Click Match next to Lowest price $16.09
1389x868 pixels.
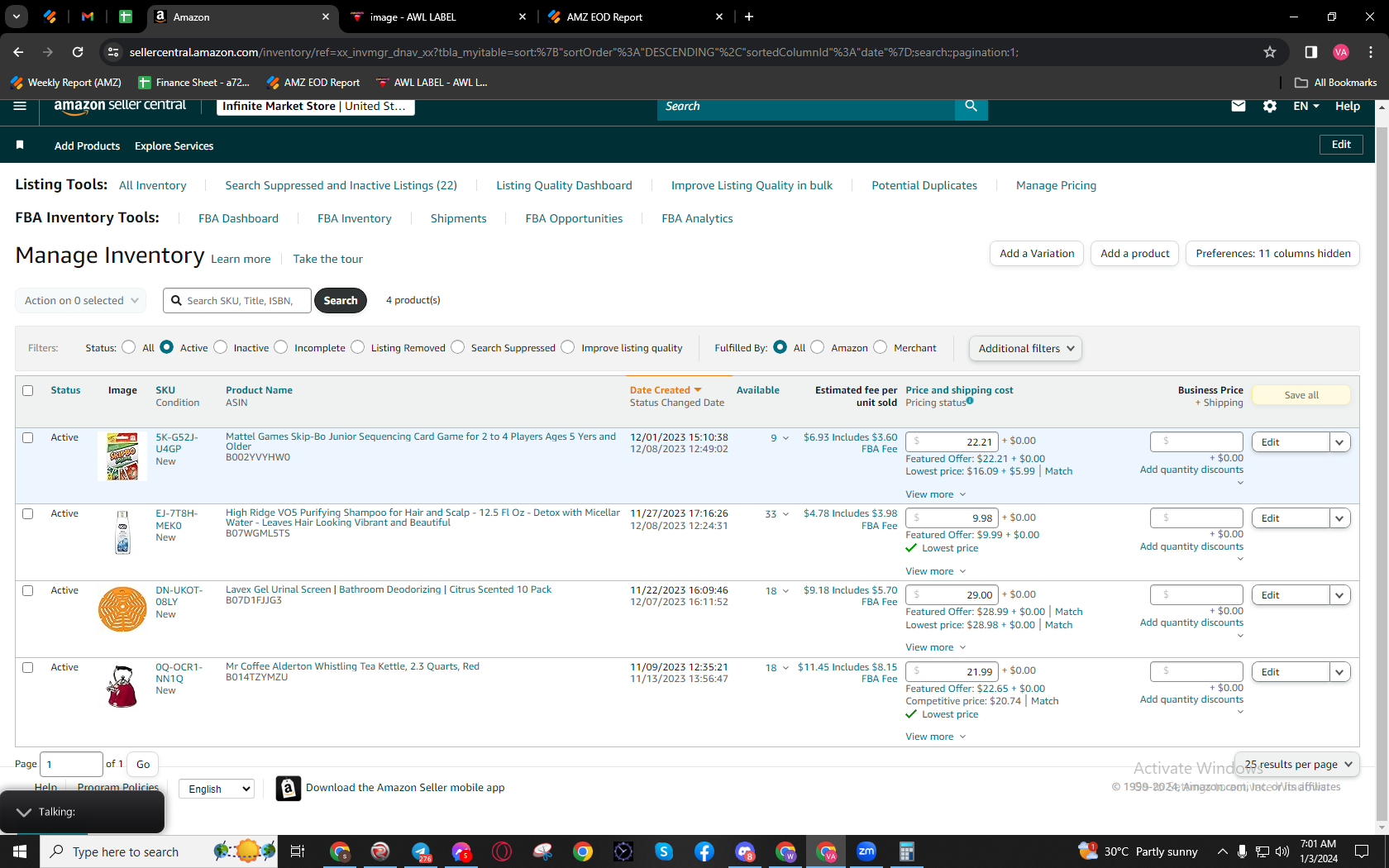pyautogui.click(x=1058, y=471)
